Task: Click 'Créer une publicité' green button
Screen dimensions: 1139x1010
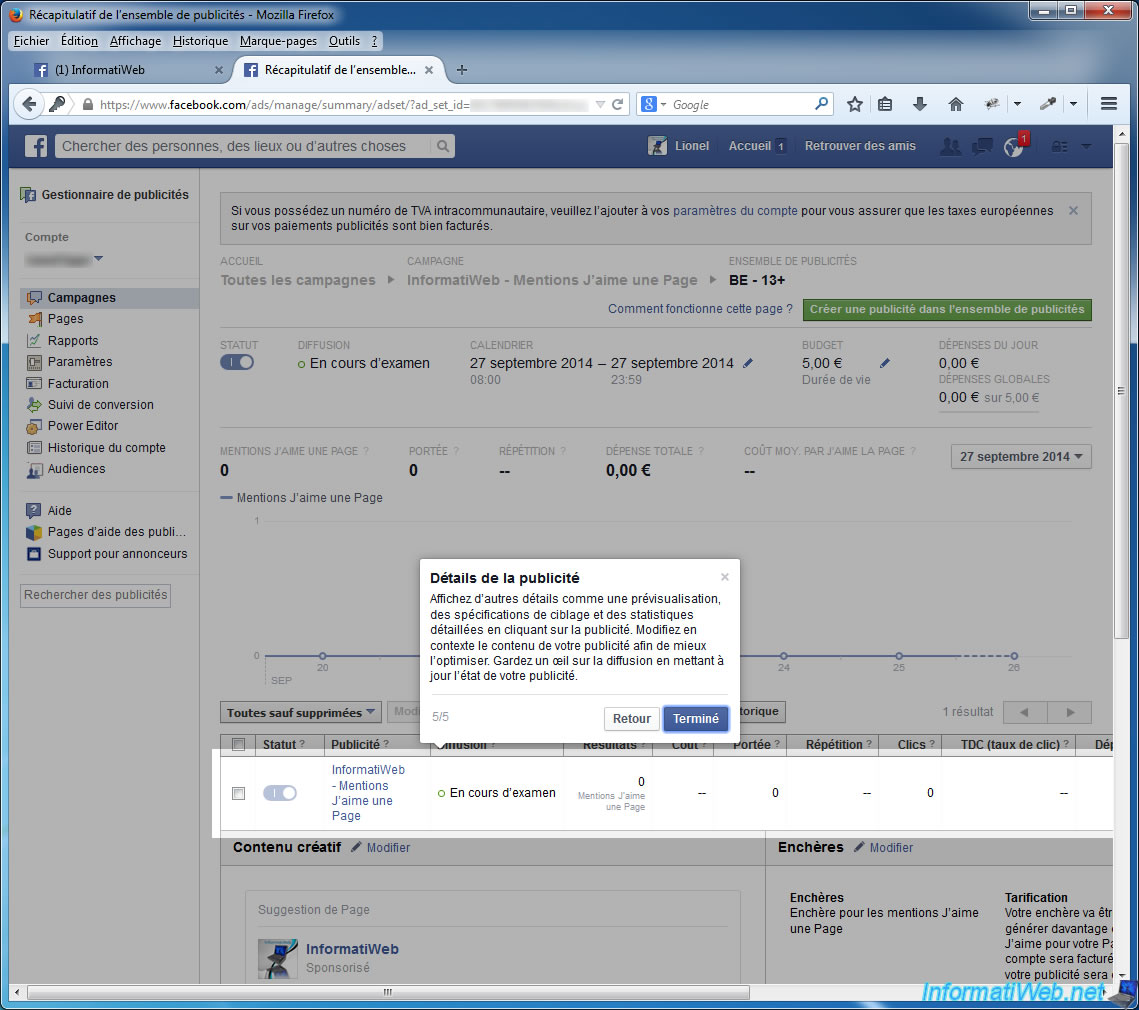Action: (x=946, y=309)
